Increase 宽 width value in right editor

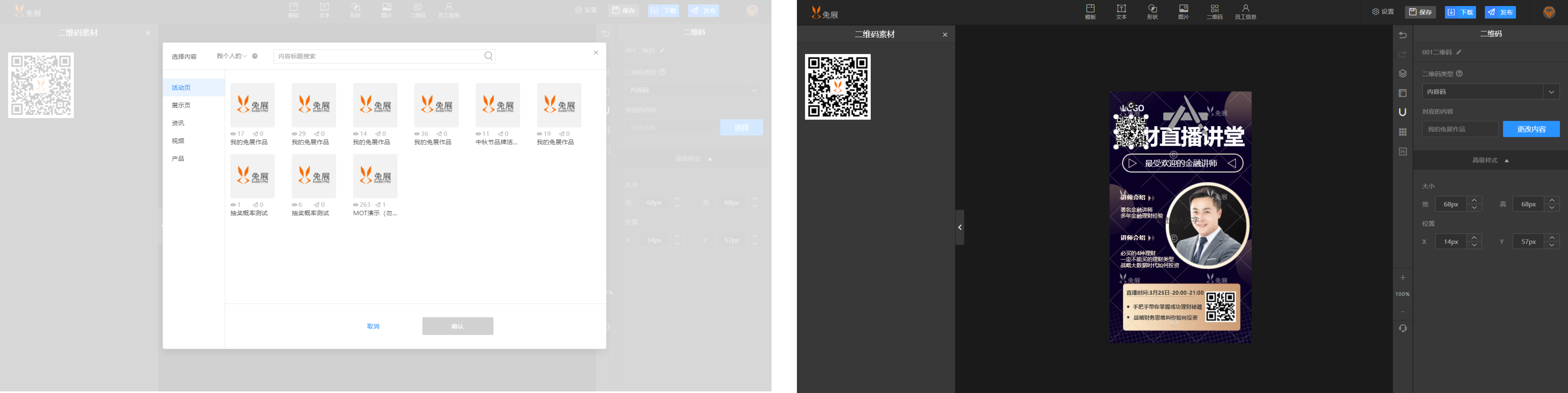click(x=1474, y=200)
